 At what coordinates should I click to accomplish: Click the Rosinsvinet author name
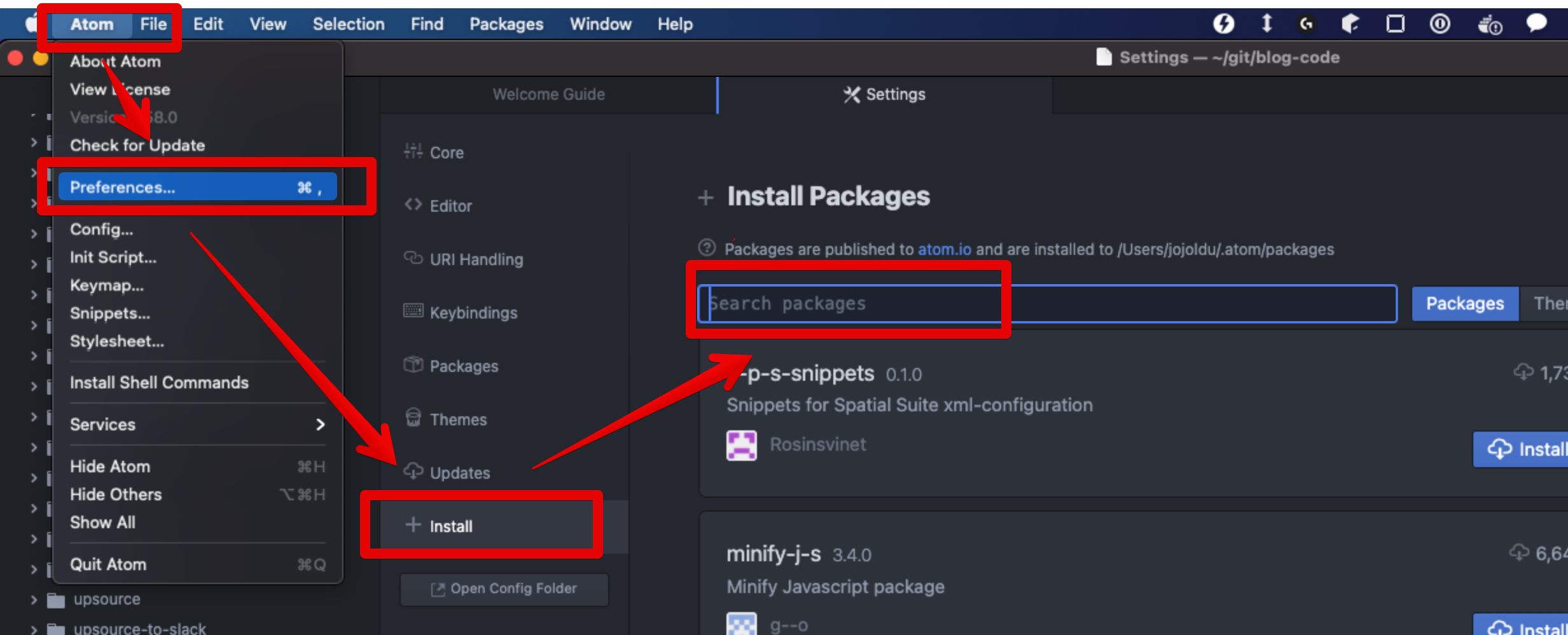tap(818, 444)
